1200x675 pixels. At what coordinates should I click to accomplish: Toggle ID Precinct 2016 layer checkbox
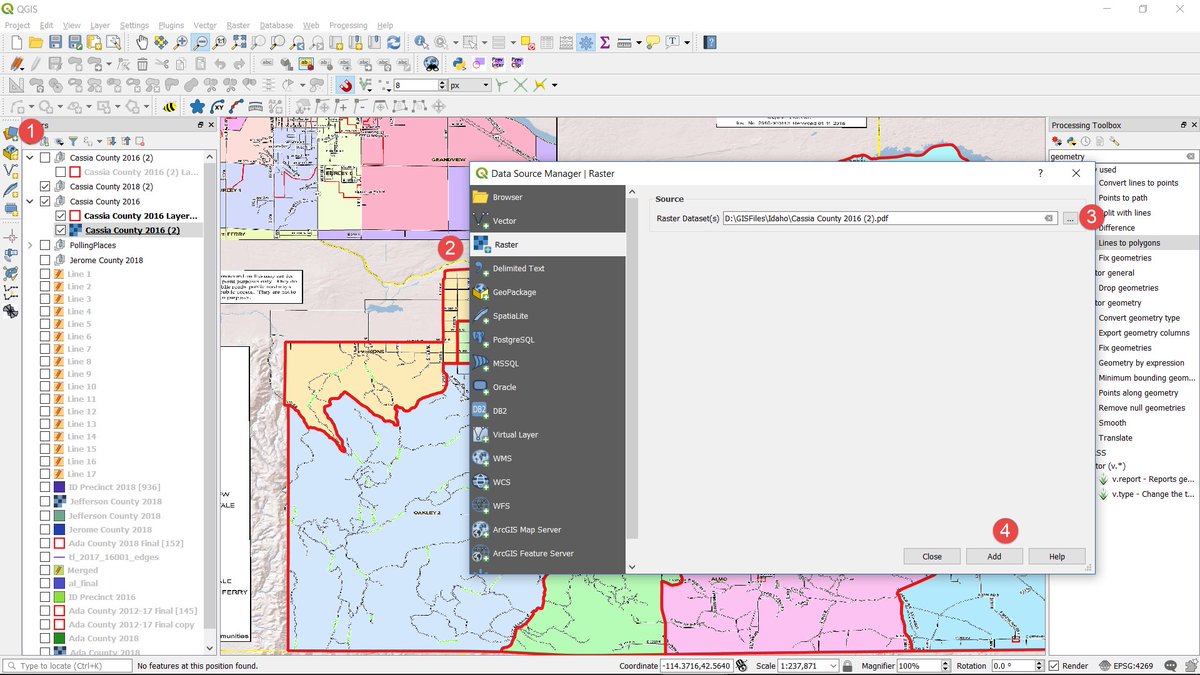click(45, 597)
